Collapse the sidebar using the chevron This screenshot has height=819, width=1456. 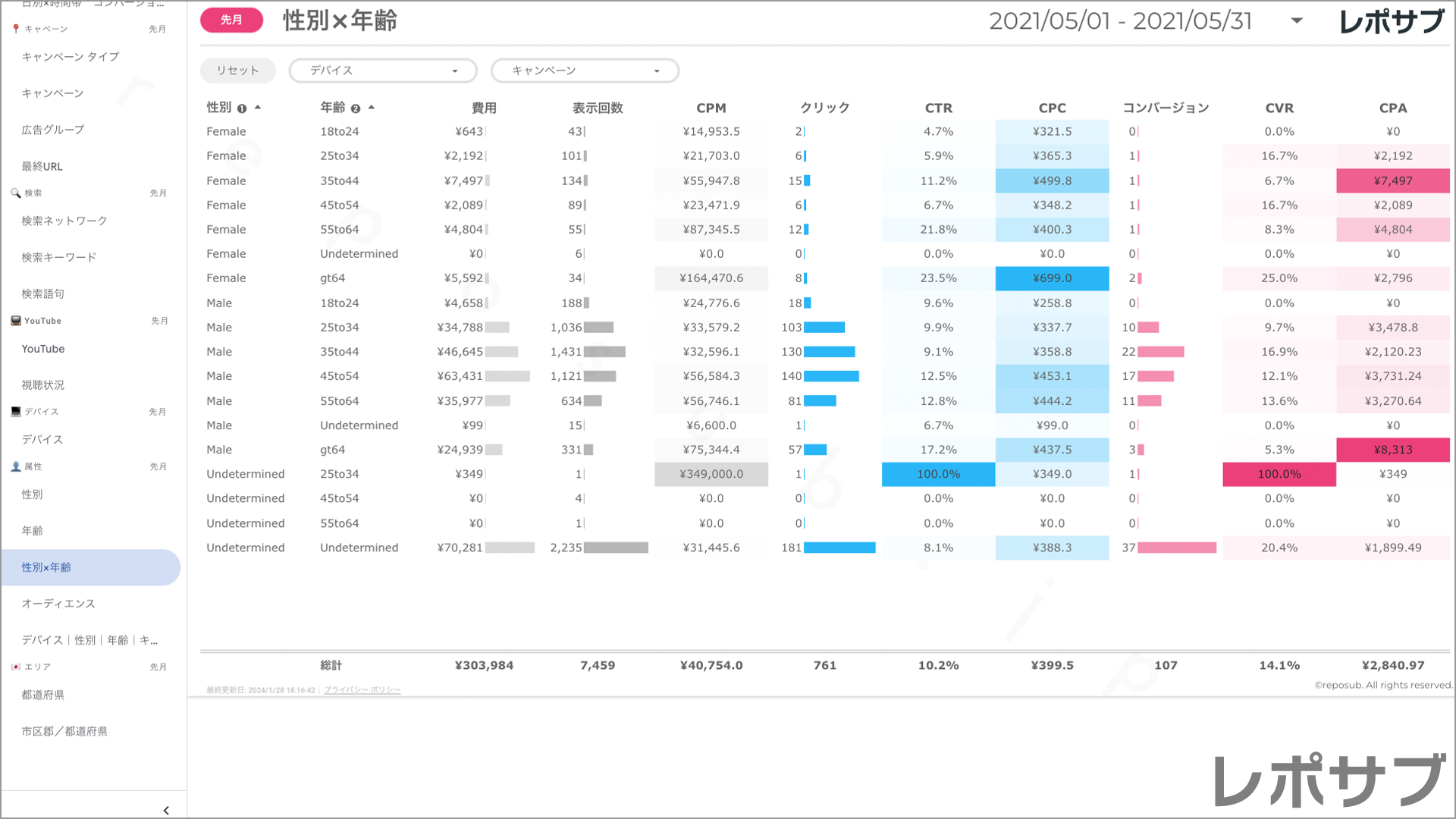[x=166, y=810]
